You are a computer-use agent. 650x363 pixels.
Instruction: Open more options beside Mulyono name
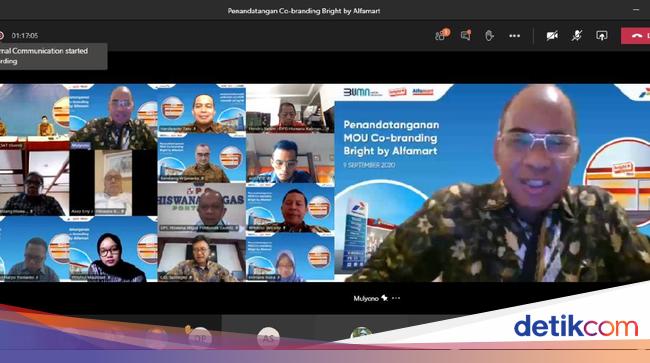[x=396, y=298]
